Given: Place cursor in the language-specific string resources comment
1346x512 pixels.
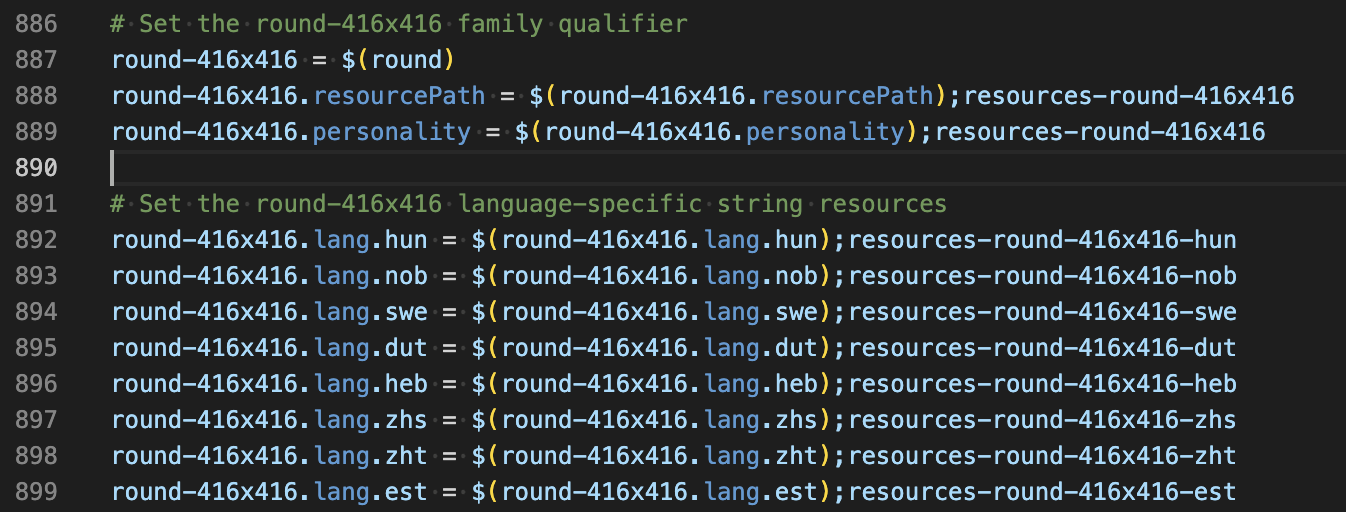Looking at the screenshot, I should [529, 204].
